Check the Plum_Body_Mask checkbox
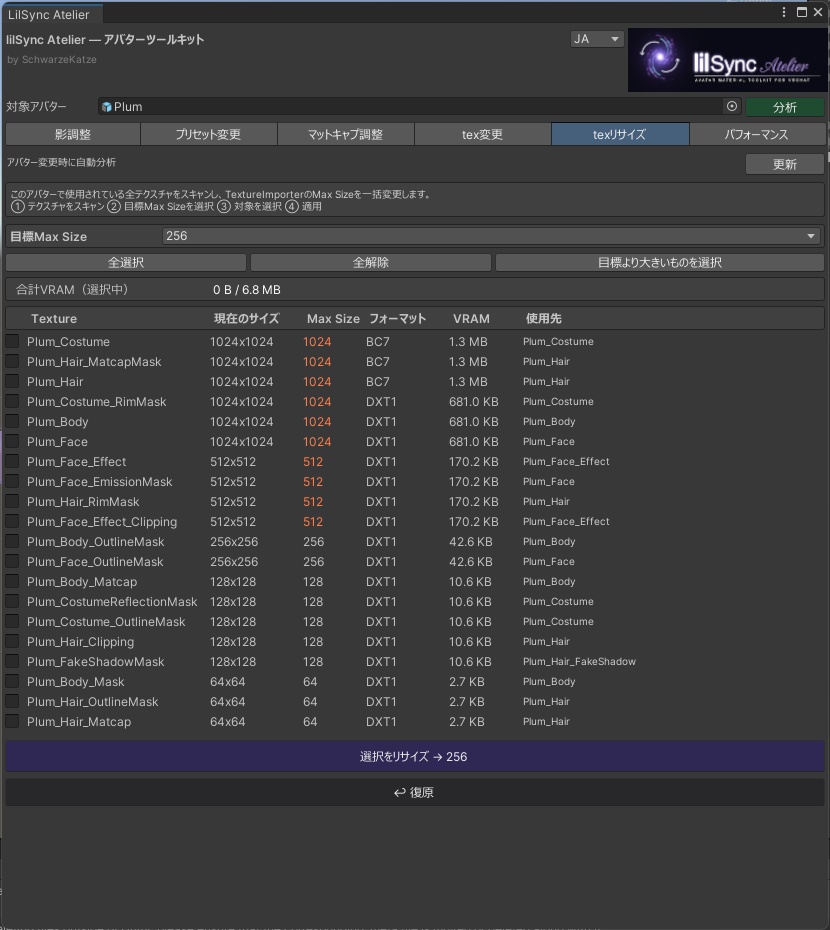 coord(12,681)
